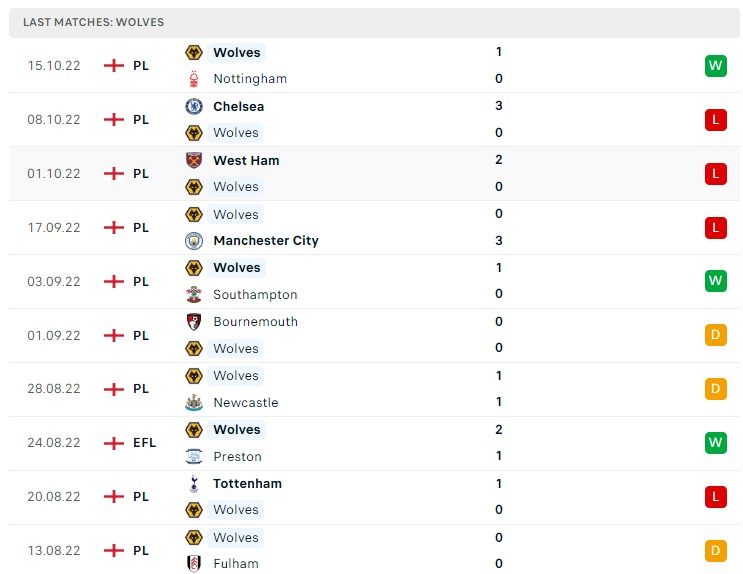This screenshot has height=574, width=743.
Task: Open the Tottenham team link
Action: [x=247, y=483]
